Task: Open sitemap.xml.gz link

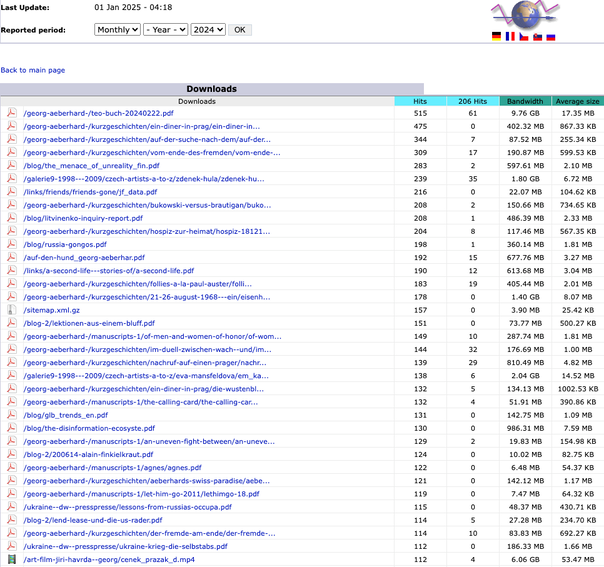Action: click(51, 310)
